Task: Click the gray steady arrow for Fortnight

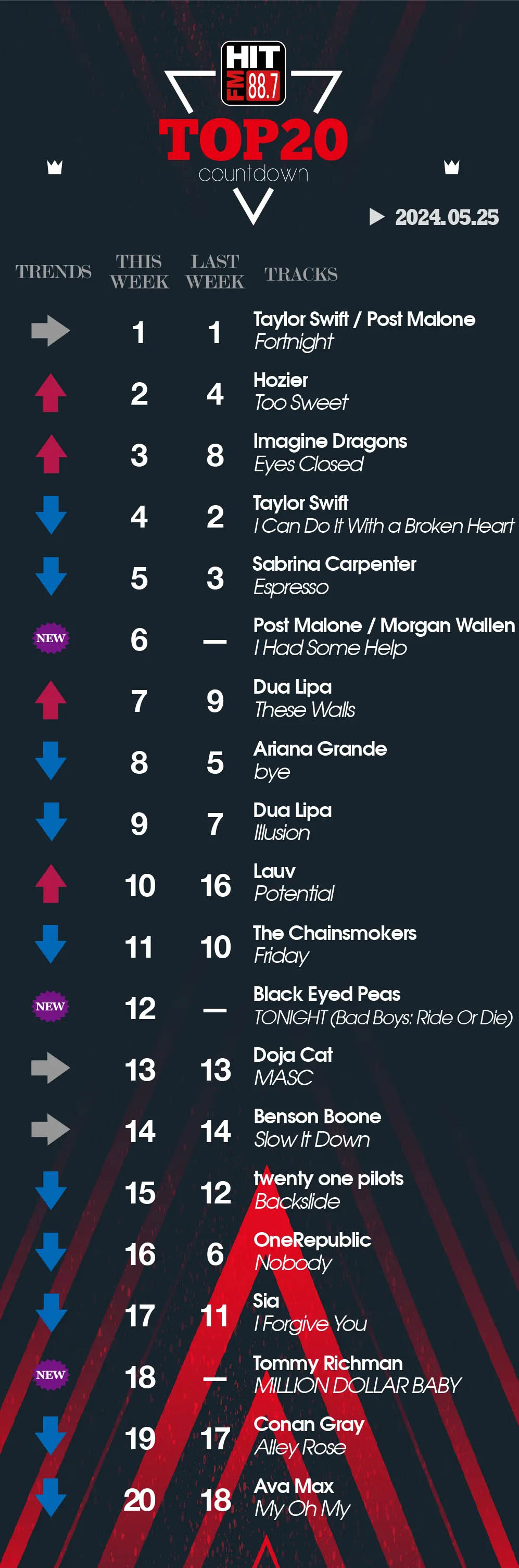Action: click(50, 331)
